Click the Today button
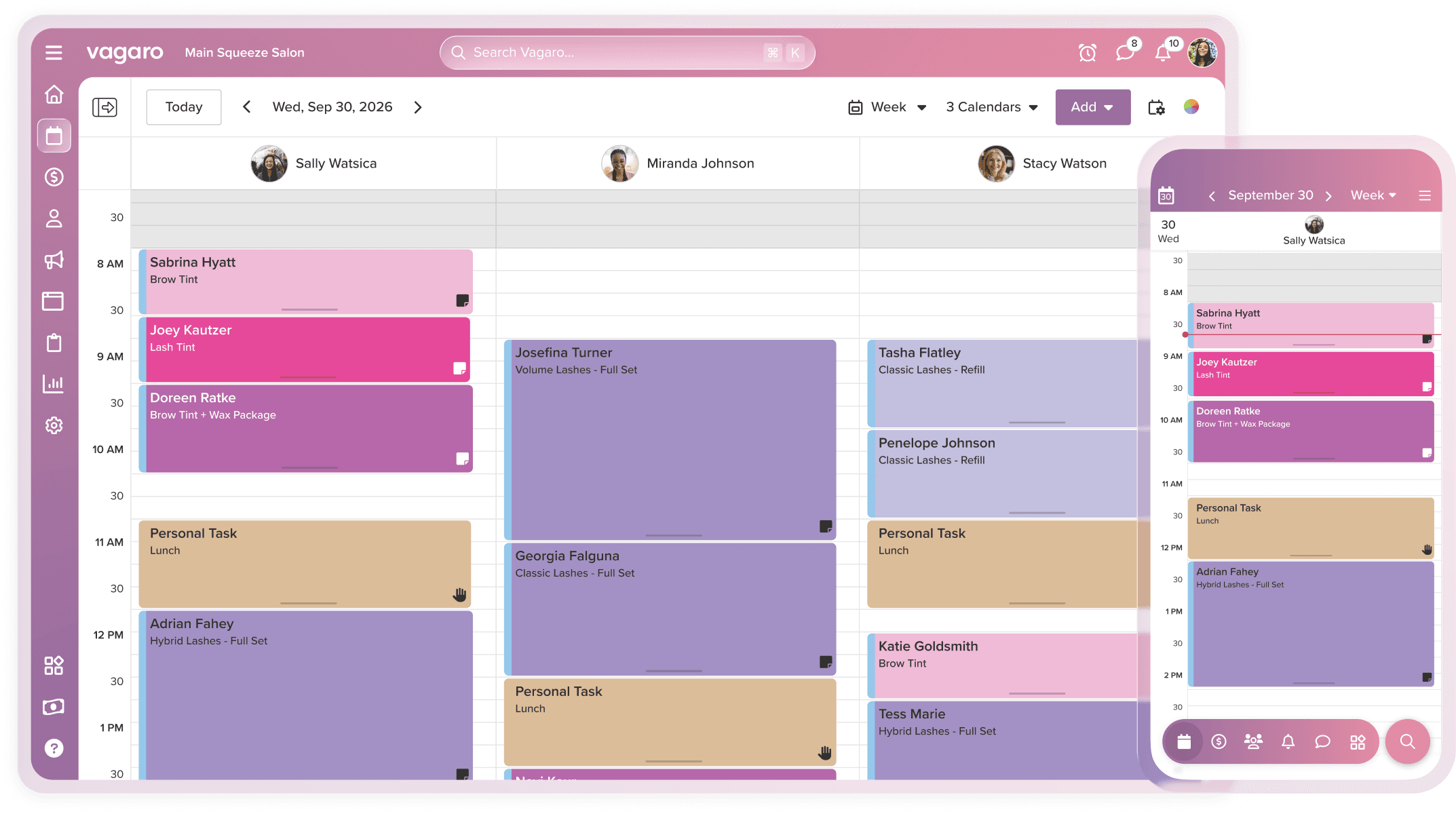The width and height of the screenshot is (1456, 814). [x=183, y=107]
